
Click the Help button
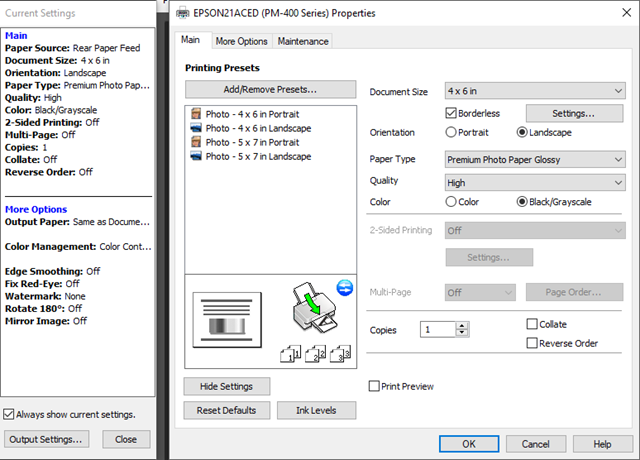pyautogui.click(x=602, y=444)
